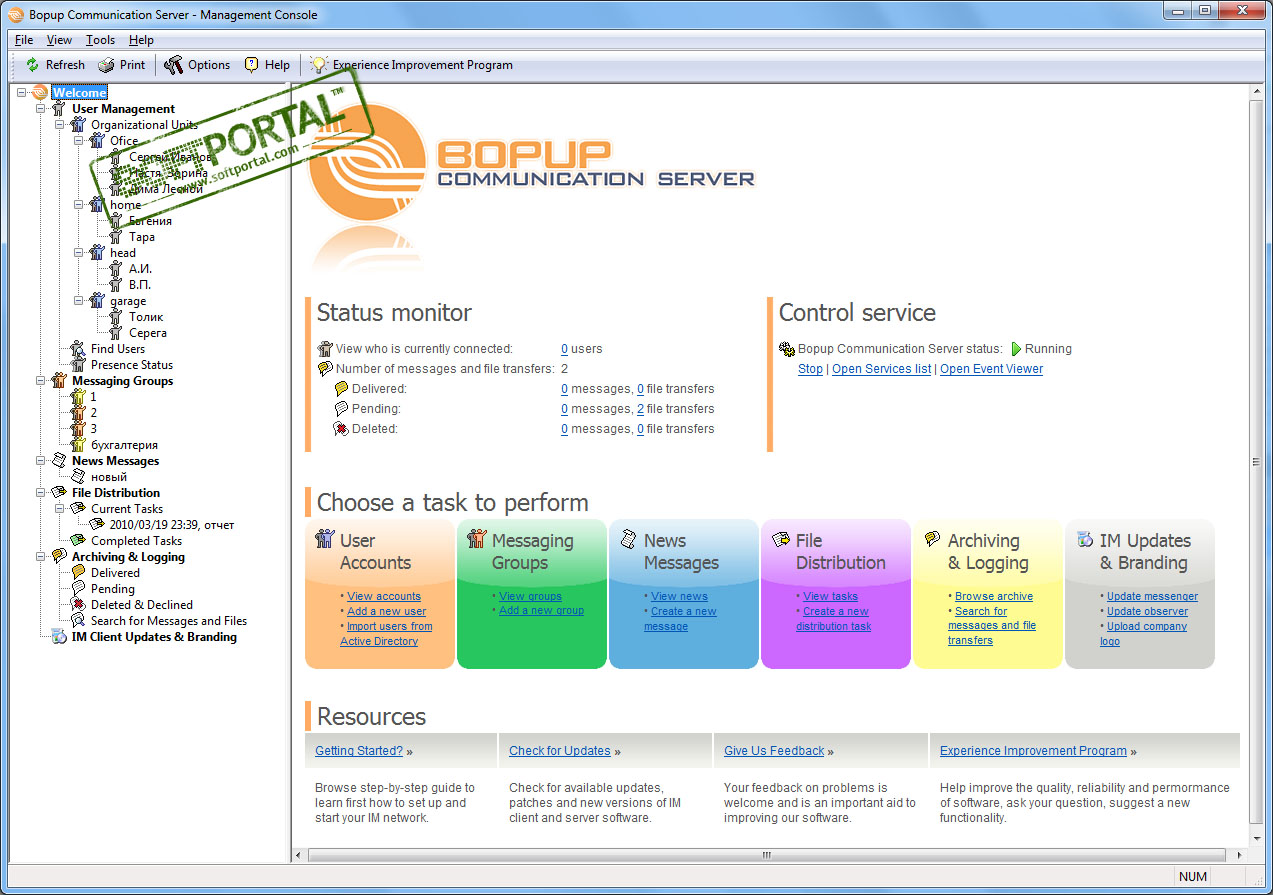
Task: Open the File menu
Action: click(x=24, y=40)
